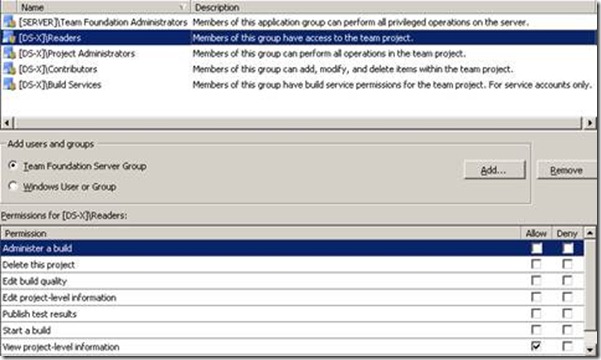Click the Add... button
The width and height of the screenshot is (601, 360).
click(494, 170)
